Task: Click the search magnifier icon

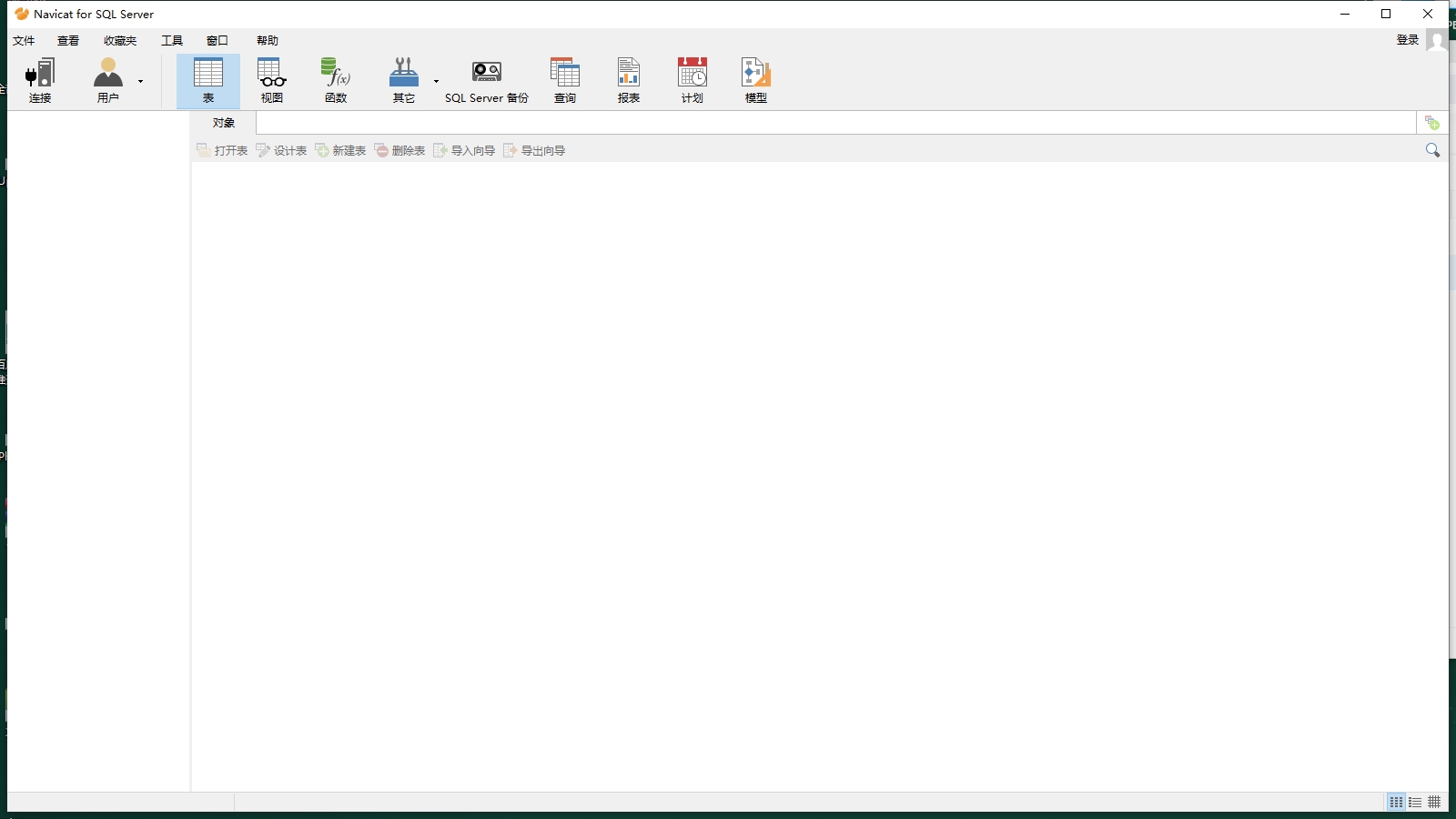Action: pos(1433,150)
